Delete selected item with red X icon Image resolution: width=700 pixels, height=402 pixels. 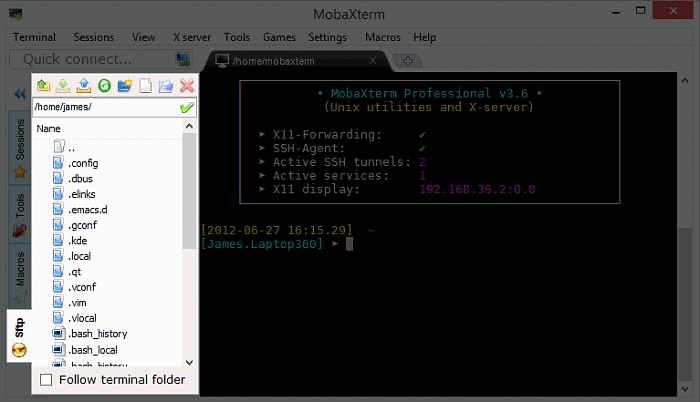tap(187, 85)
